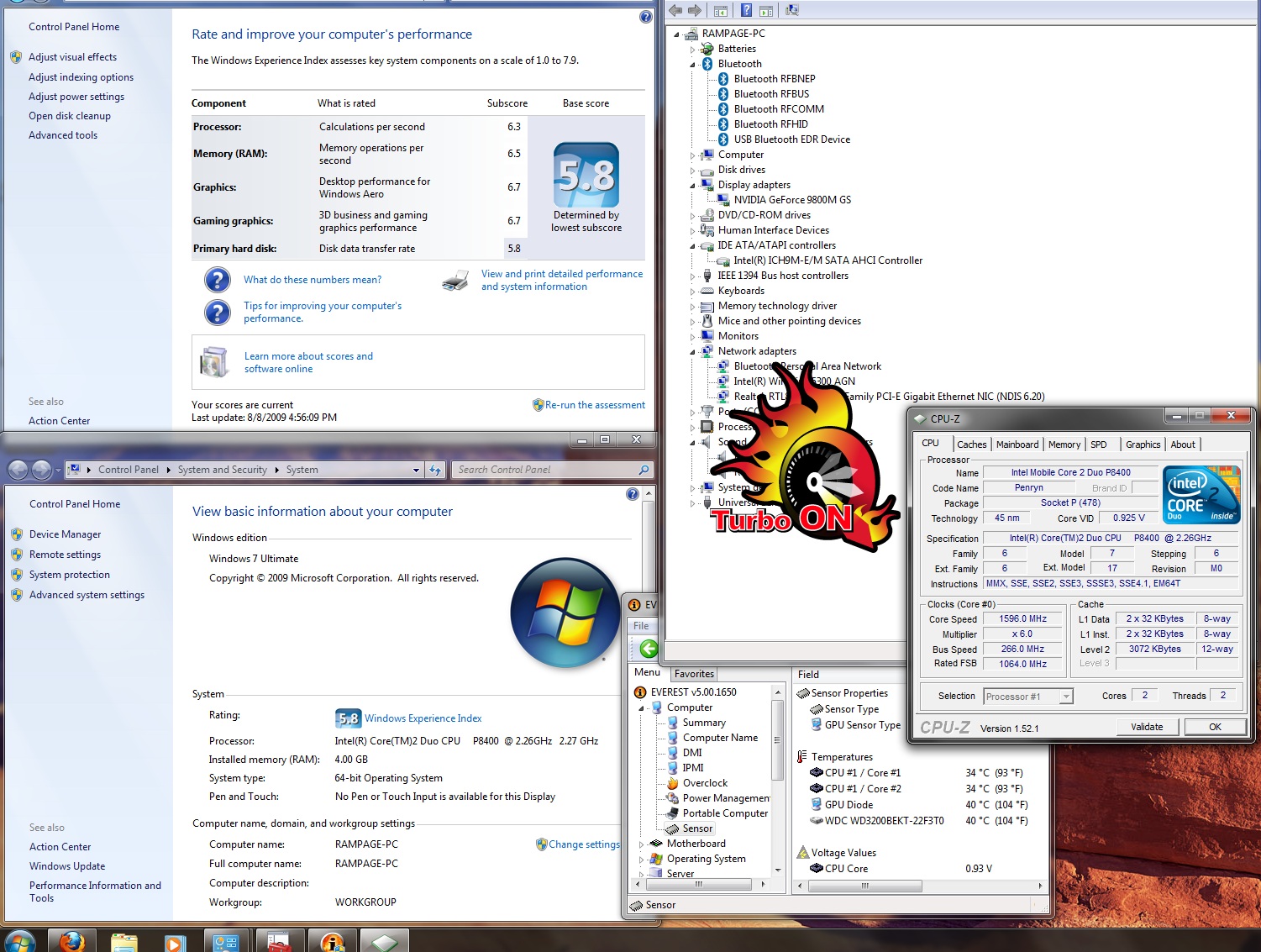Switch to the Graphics tab in CPU-Z

[1143, 444]
